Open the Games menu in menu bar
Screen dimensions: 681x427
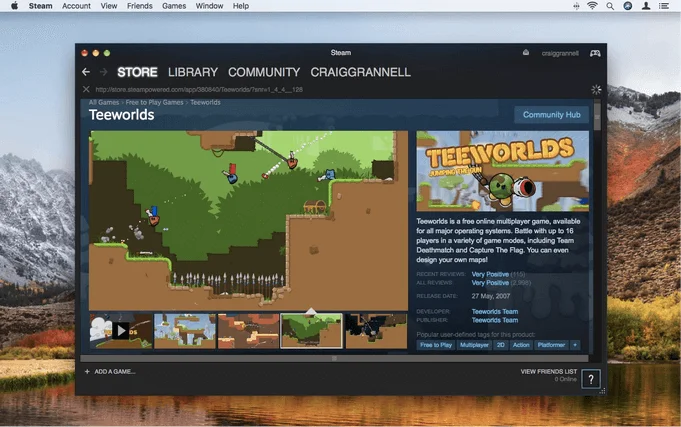point(174,6)
